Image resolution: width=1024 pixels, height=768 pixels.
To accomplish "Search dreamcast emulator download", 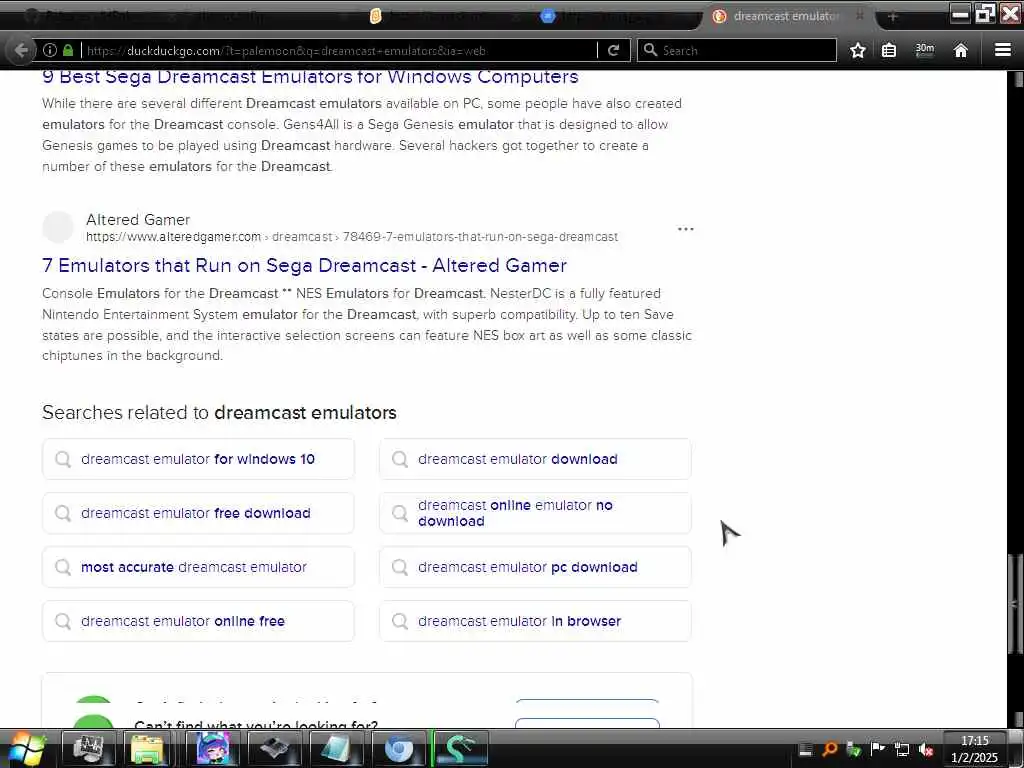I will coord(535,459).
